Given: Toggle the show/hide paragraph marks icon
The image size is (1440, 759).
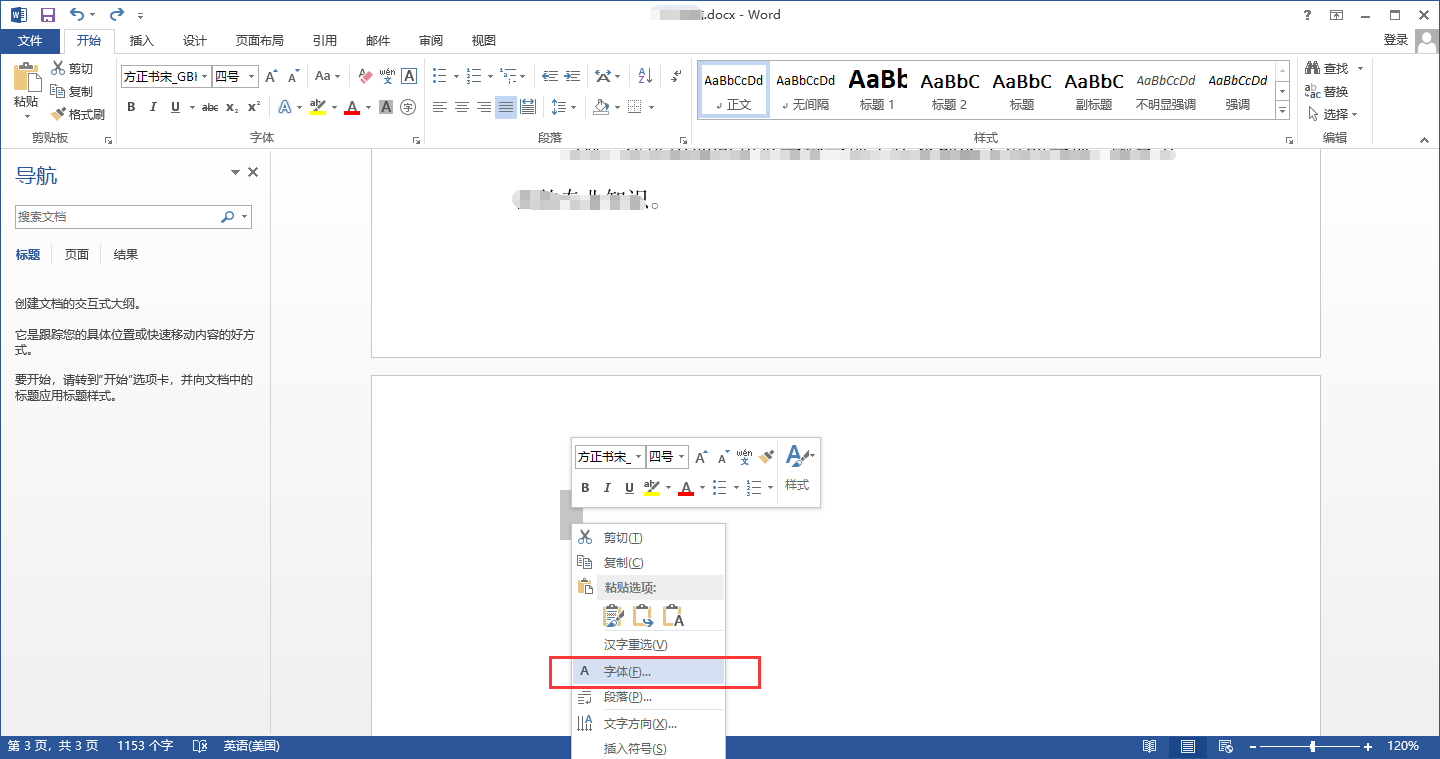Looking at the screenshot, I should pyautogui.click(x=676, y=76).
